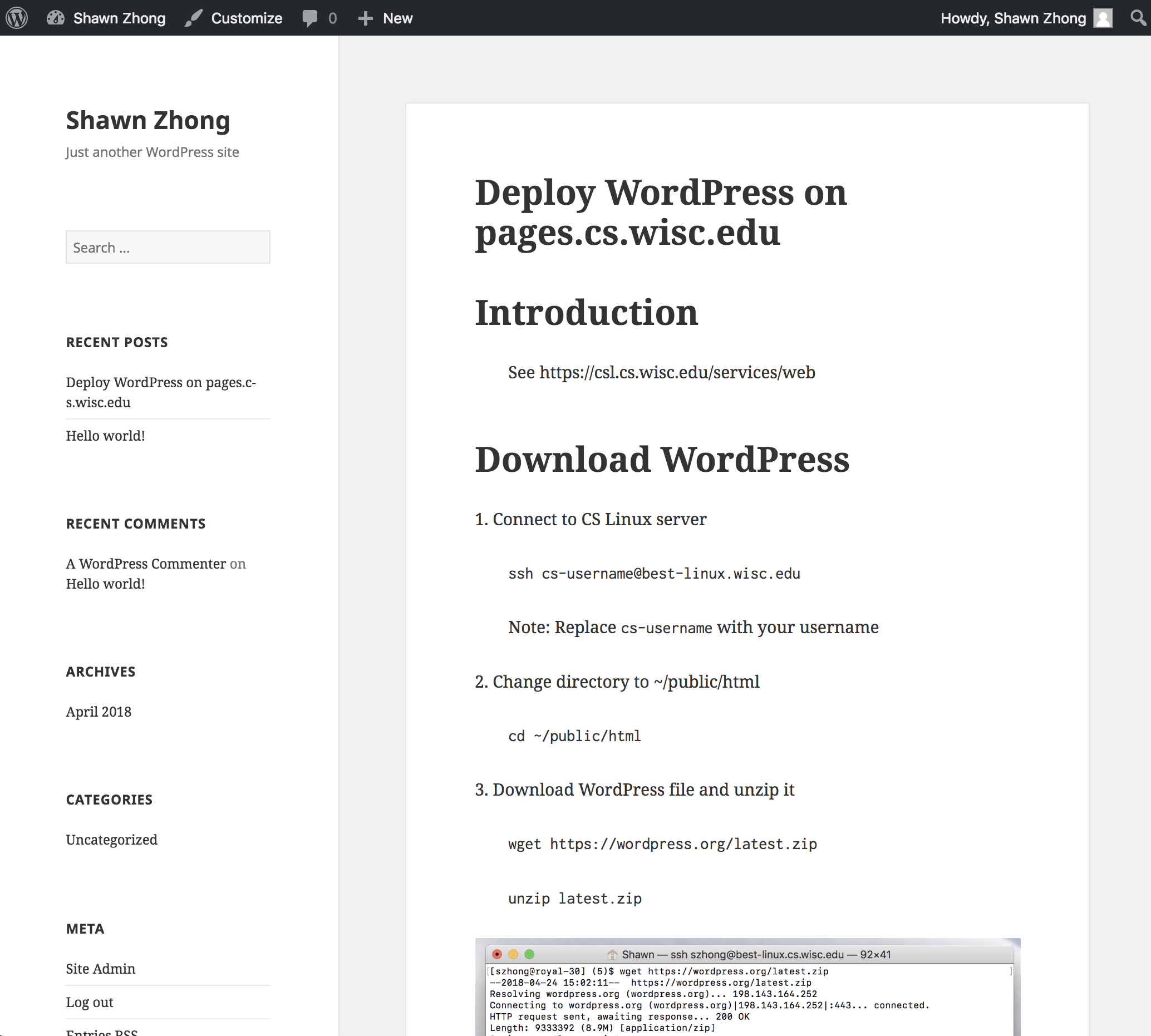Select Customize in the admin bar

(x=246, y=18)
